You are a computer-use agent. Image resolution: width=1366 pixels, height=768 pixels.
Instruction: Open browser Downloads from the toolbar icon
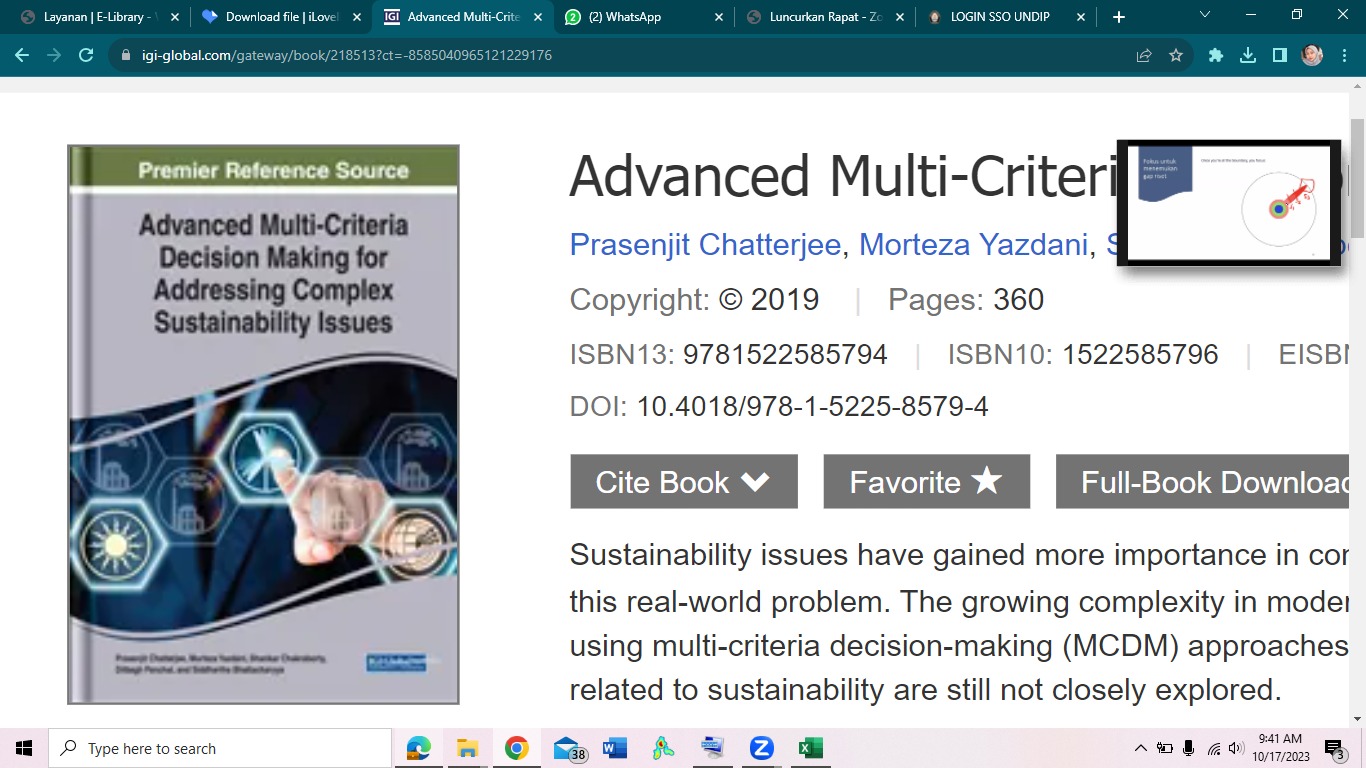click(x=1246, y=55)
